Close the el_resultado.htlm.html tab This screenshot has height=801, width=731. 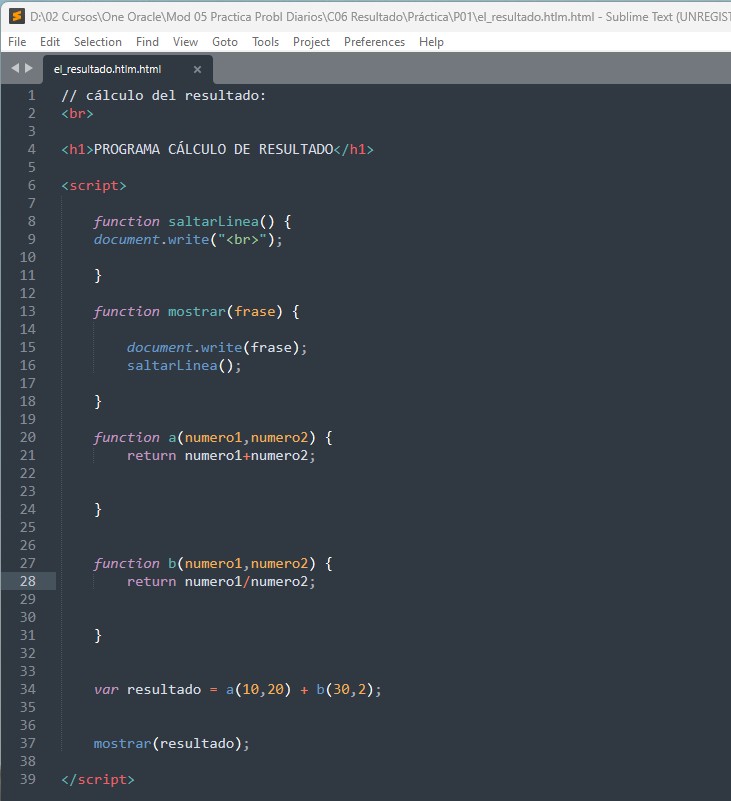tap(197, 69)
